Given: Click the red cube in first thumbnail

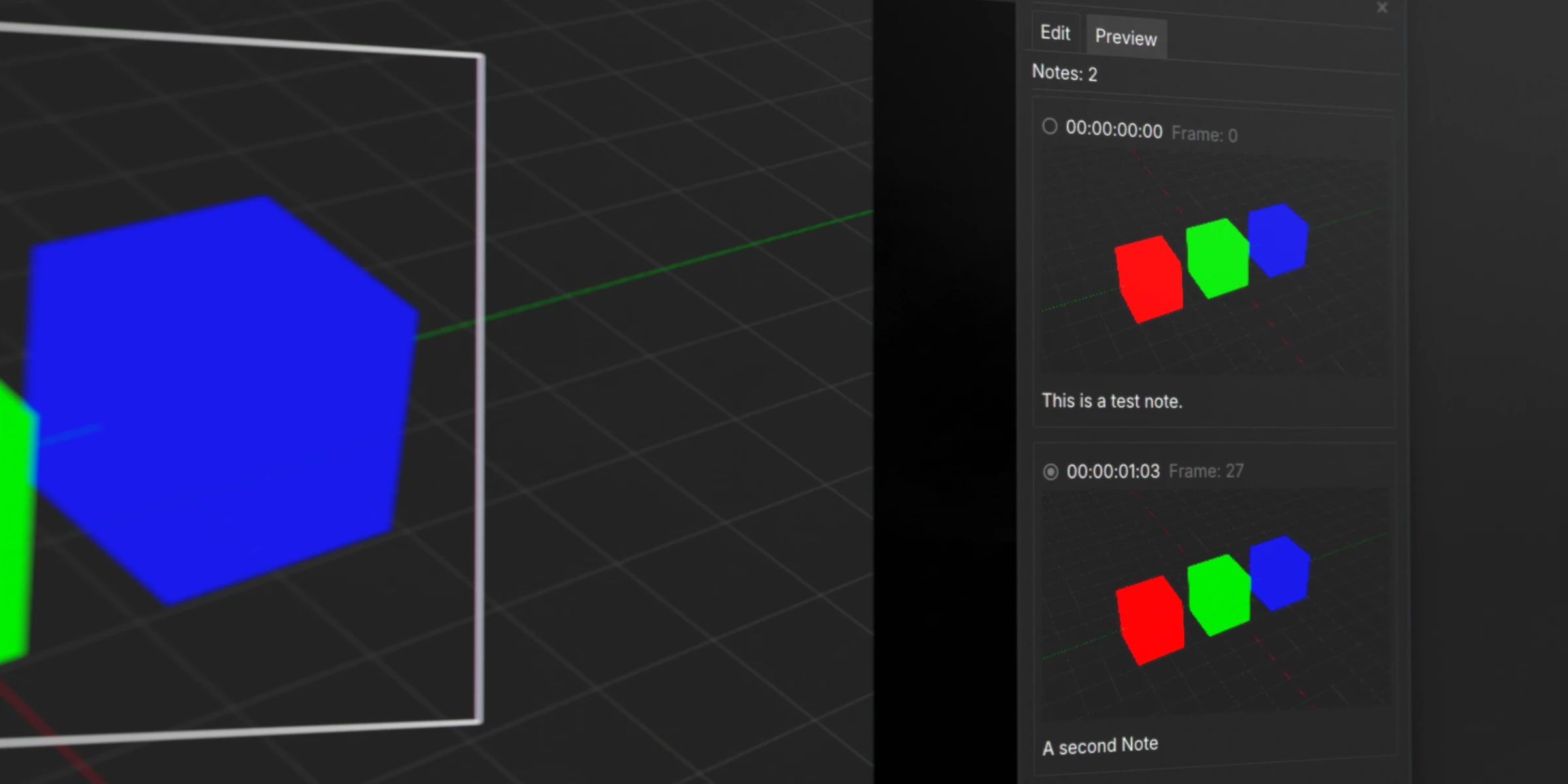Looking at the screenshot, I should 1149,280.
